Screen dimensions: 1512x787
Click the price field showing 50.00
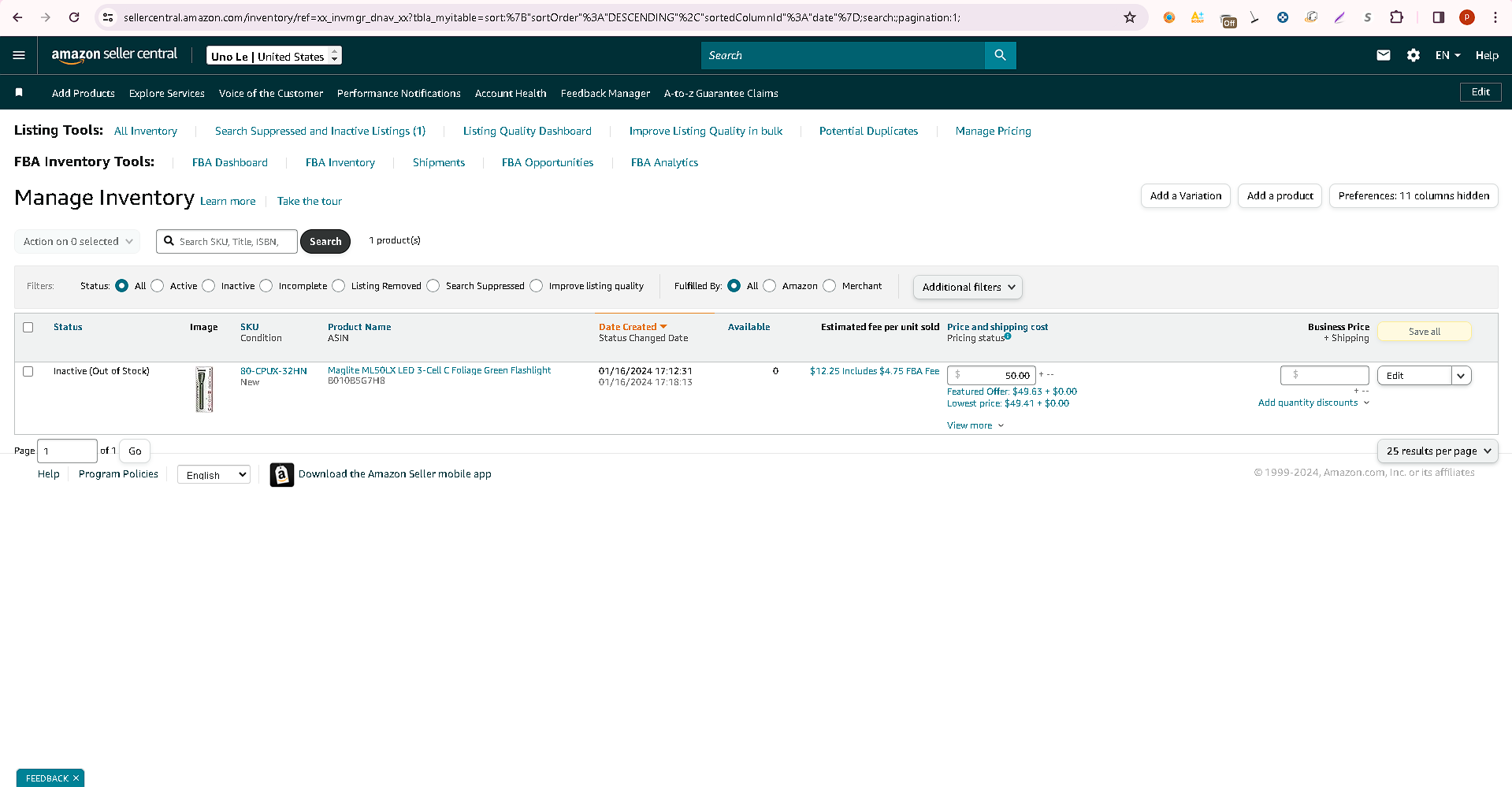click(x=991, y=376)
